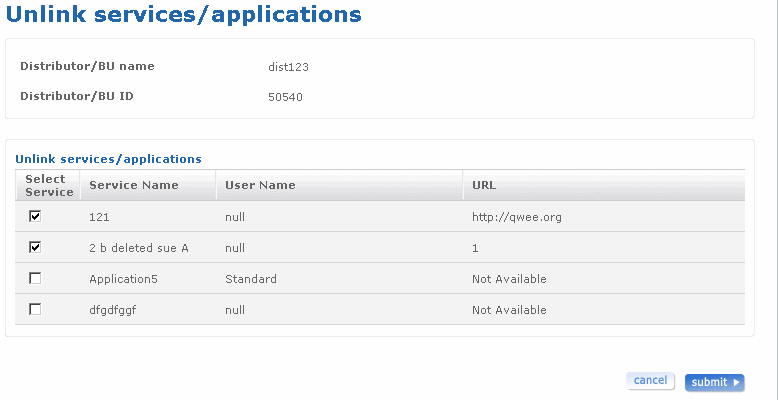Click the dfgdfggf service name

(113, 310)
